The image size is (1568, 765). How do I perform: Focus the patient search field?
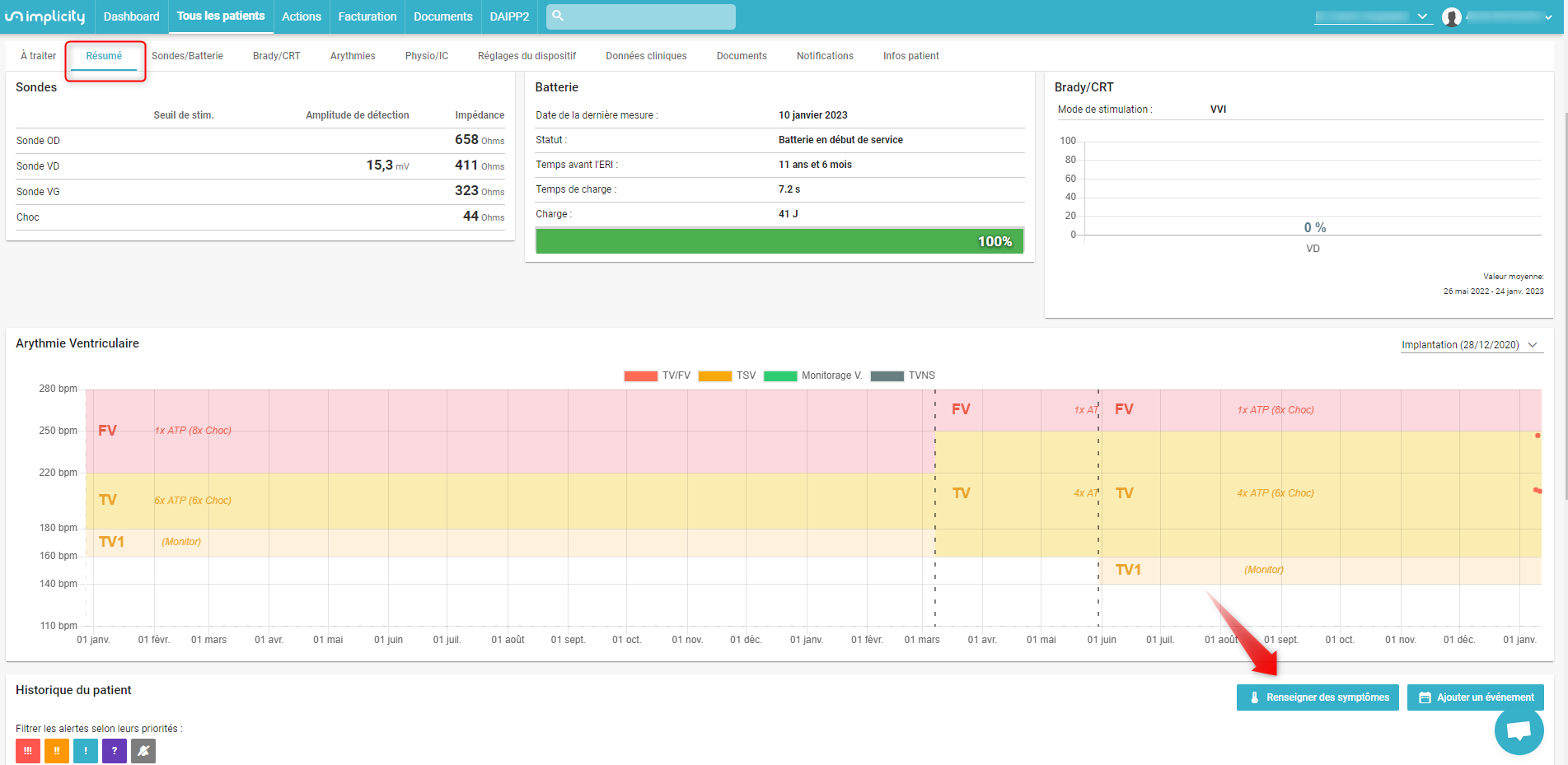[x=641, y=16]
